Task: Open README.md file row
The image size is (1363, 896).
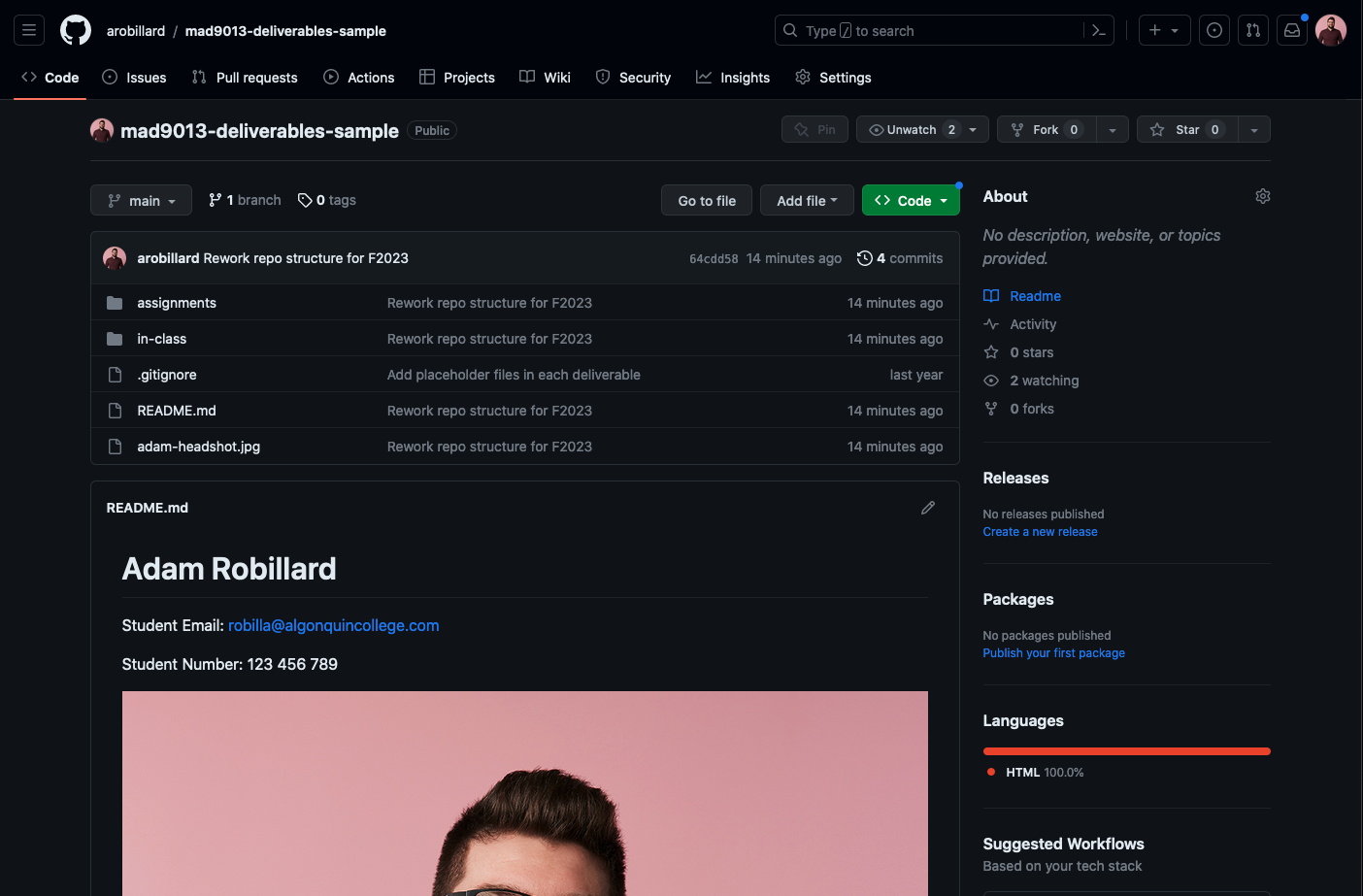Action: coord(524,411)
